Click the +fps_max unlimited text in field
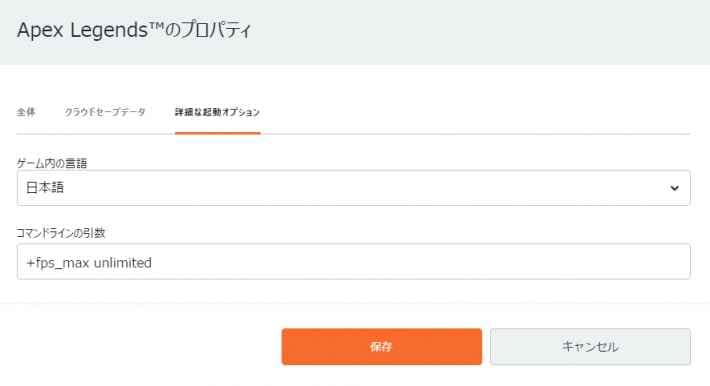710x386 pixels. pyautogui.click(x=89, y=263)
